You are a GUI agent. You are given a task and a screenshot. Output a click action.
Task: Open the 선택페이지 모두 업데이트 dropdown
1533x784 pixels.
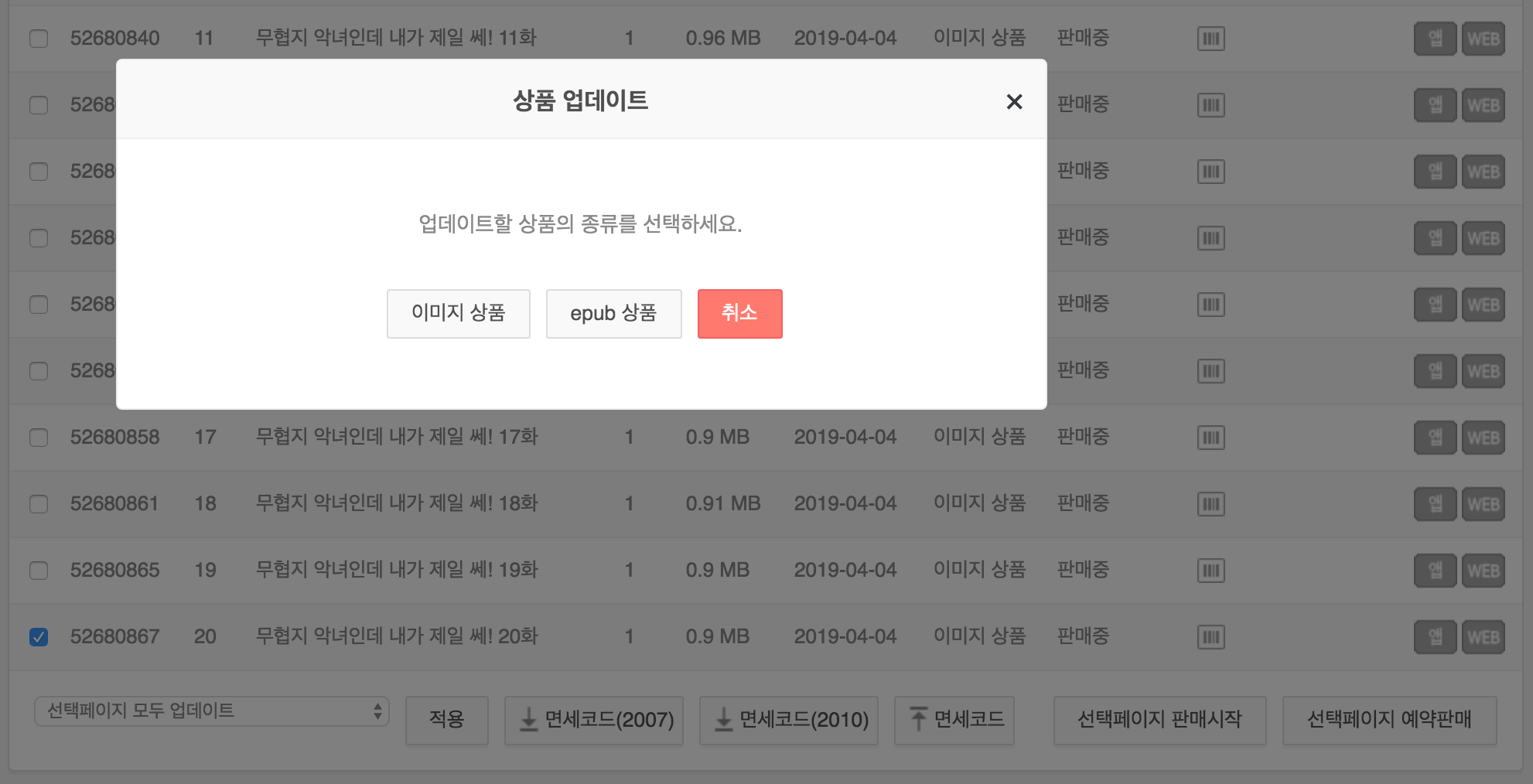(x=212, y=711)
